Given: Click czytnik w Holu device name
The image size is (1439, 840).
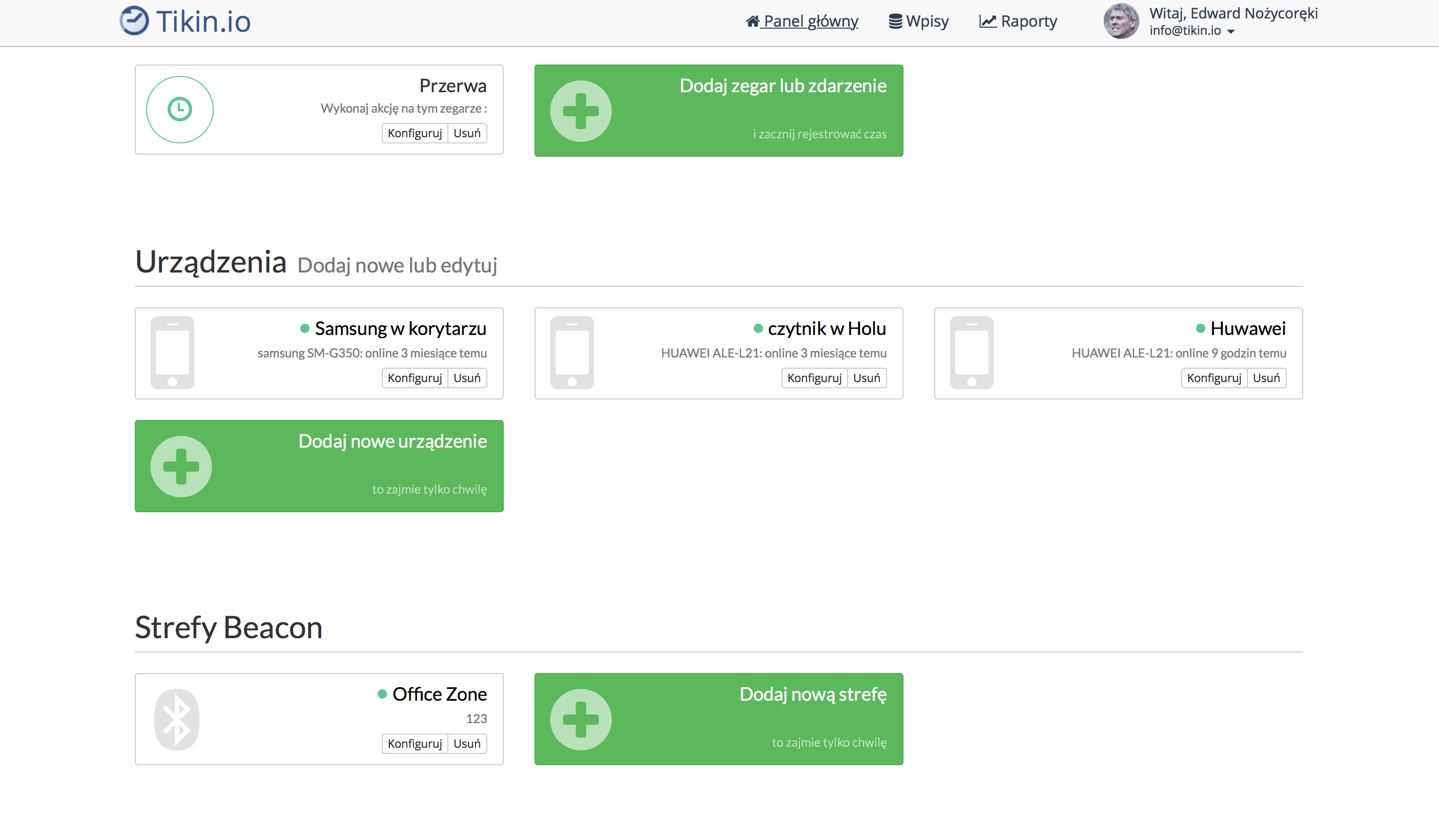Looking at the screenshot, I should [827, 329].
